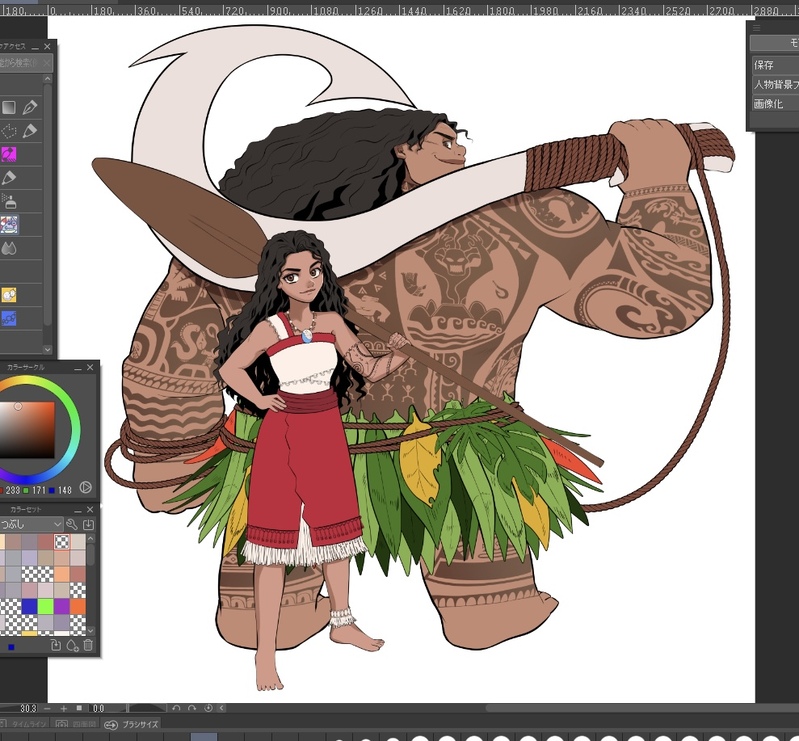The width and height of the screenshot is (799, 741).
Task: Switch to the ブラシサイズ tab
Action: tap(132, 724)
